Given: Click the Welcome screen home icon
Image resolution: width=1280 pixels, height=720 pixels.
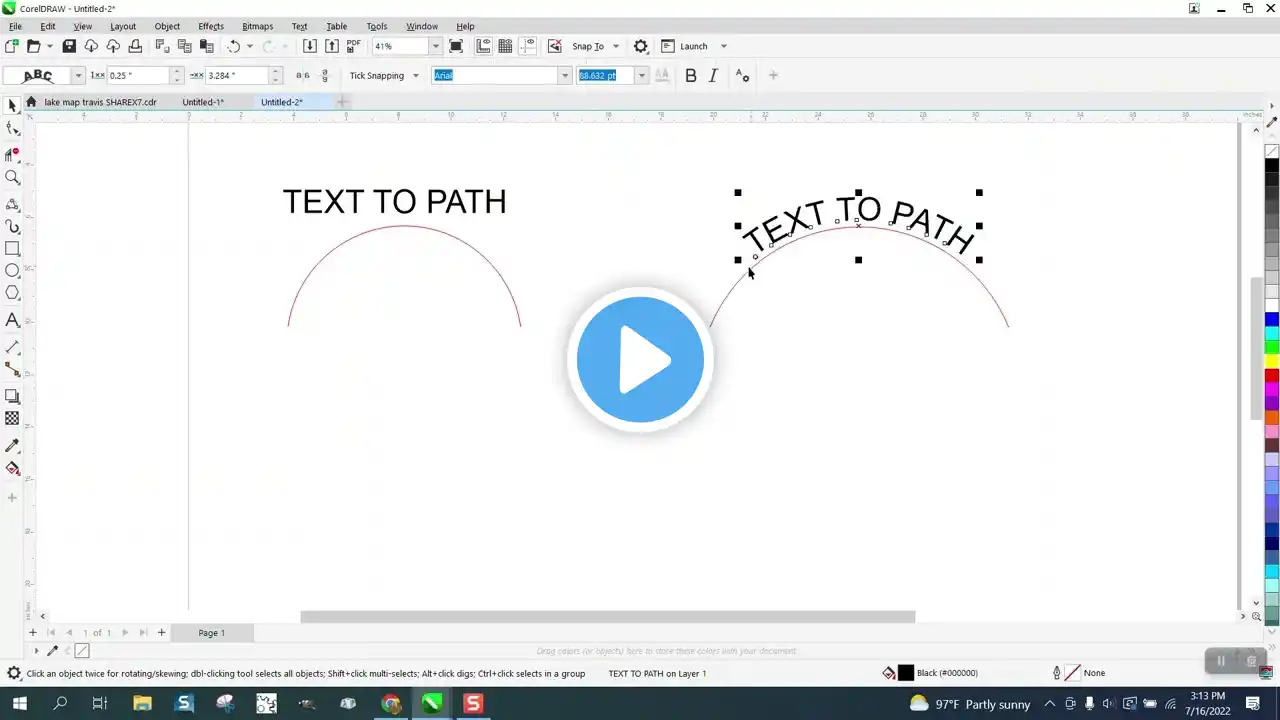Looking at the screenshot, I should pyautogui.click(x=31, y=102).
